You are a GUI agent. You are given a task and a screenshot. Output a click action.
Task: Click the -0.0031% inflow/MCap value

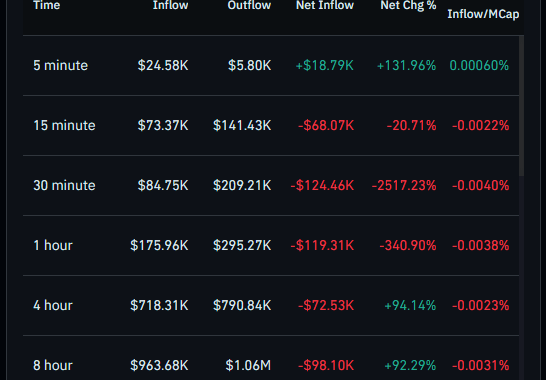point(481,365)
